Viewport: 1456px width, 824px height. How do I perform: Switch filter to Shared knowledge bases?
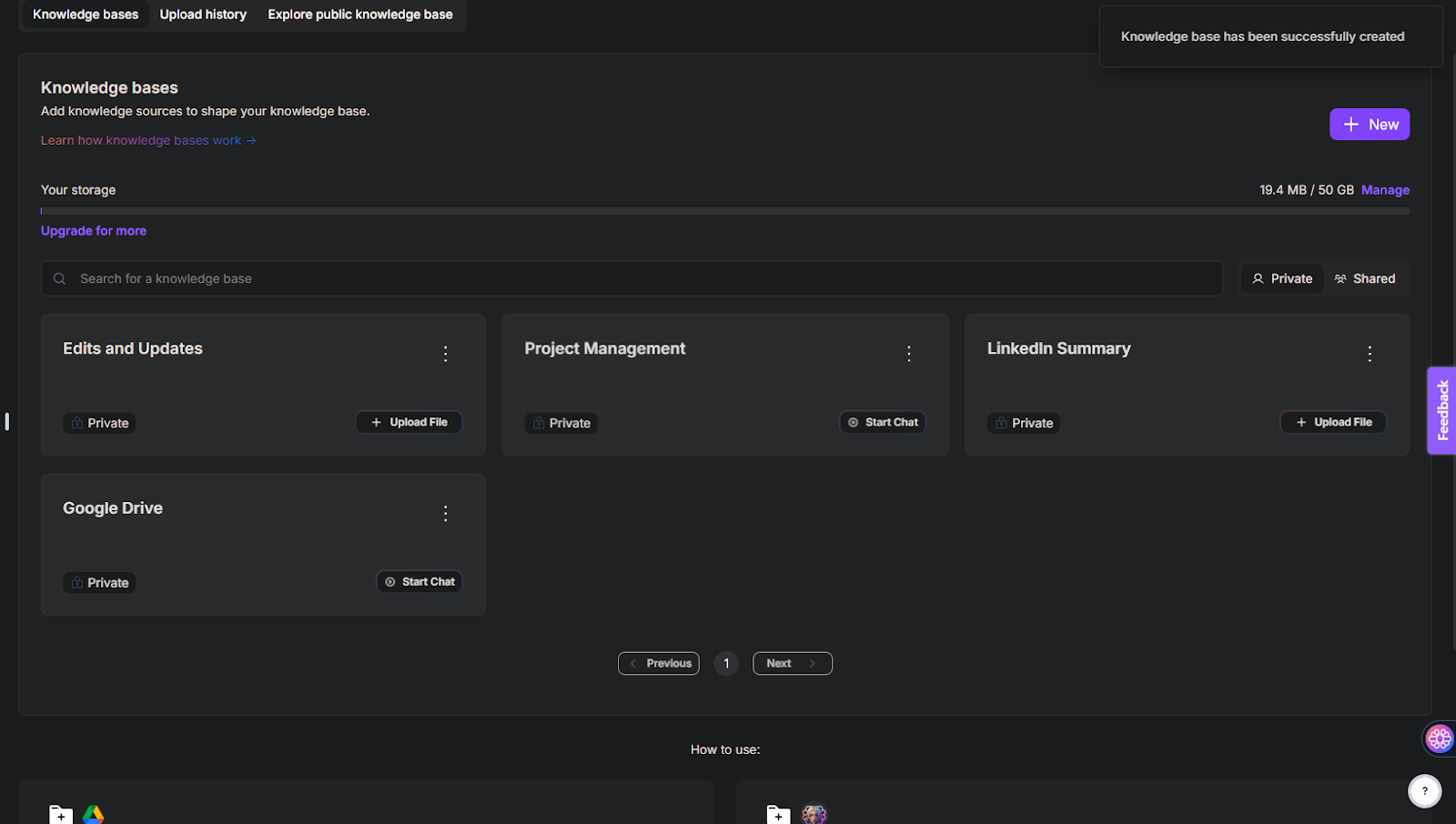[x=1365, y=278]
